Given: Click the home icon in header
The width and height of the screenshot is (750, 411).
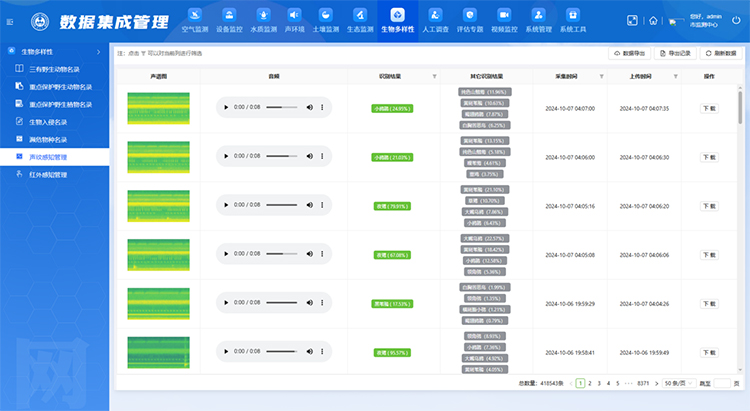Looking at the screenshot, I should click(x=653, y=20).
